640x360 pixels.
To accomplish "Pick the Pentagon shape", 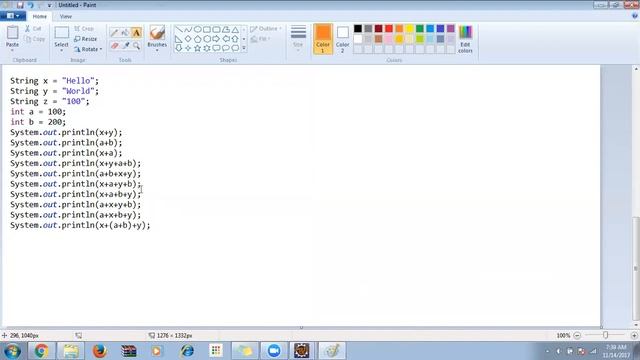I will [198, 39].
